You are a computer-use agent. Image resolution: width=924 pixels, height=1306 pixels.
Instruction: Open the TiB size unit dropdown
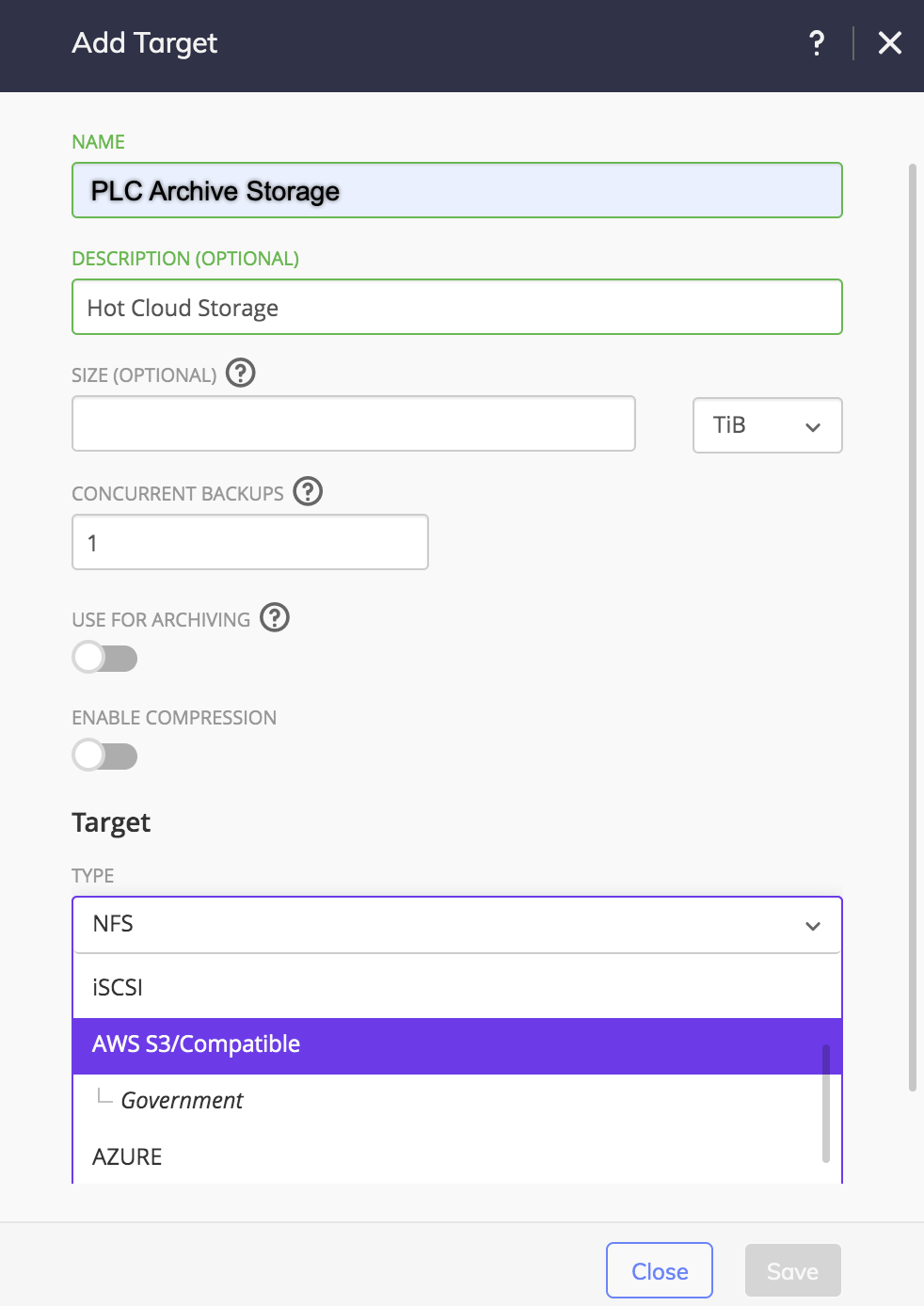(x=767, y=425)
